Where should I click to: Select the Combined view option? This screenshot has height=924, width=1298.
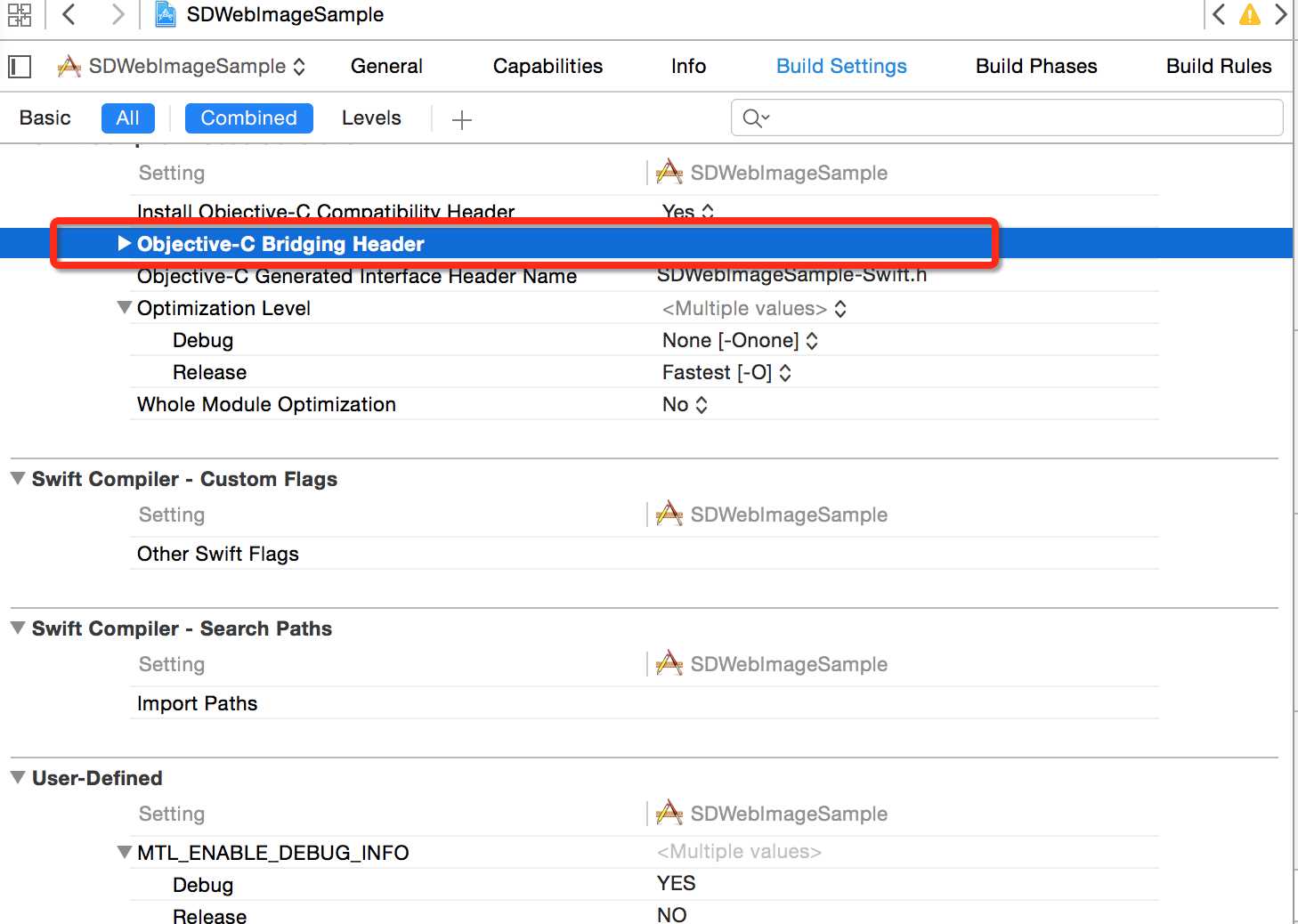tap(248, 118)
